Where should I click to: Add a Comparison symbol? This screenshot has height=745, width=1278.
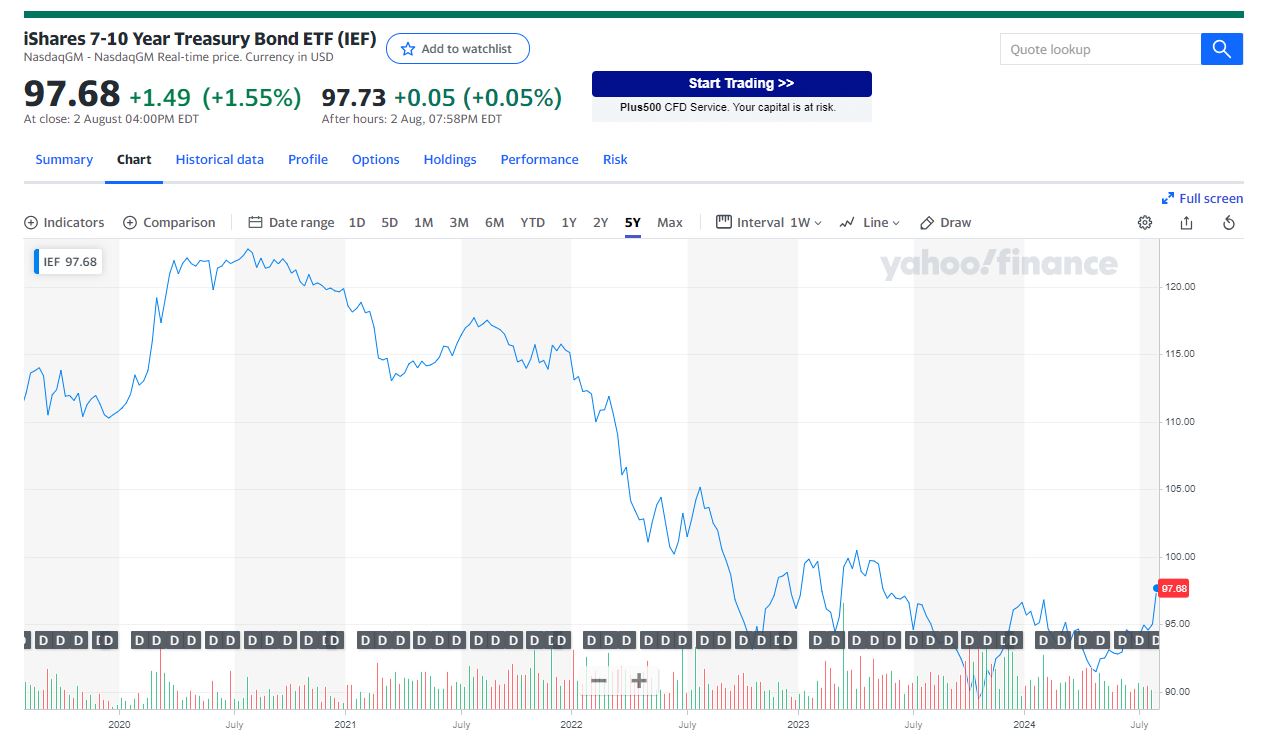(x=169, y=223)
